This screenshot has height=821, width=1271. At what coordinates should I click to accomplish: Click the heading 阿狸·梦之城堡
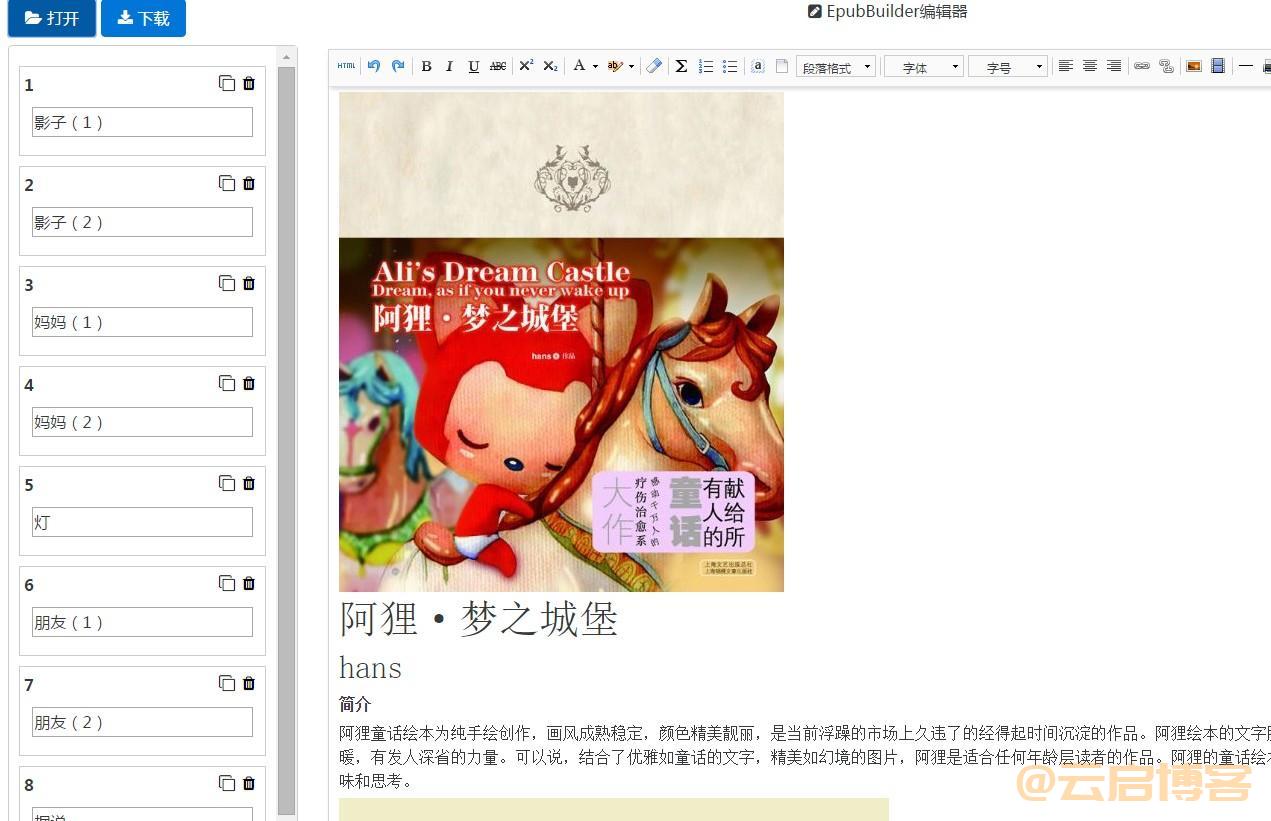pos(479,619)
